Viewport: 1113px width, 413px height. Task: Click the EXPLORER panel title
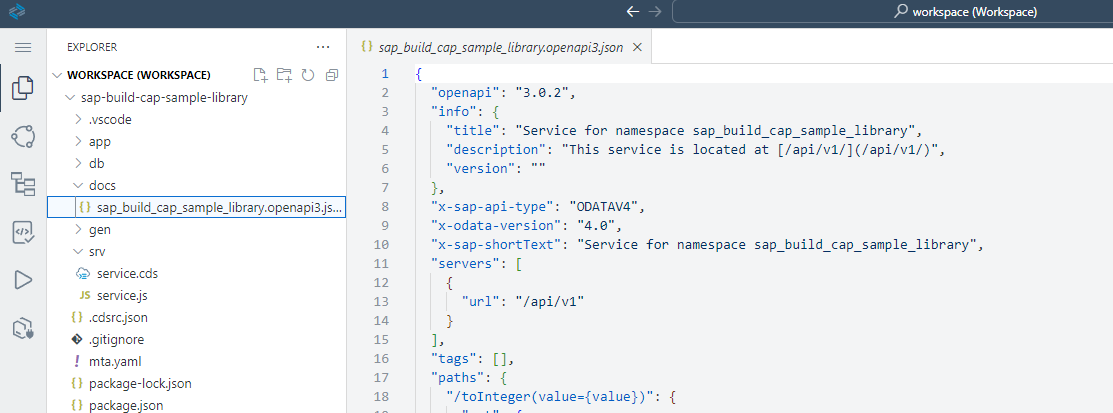(x=92, y=48)
